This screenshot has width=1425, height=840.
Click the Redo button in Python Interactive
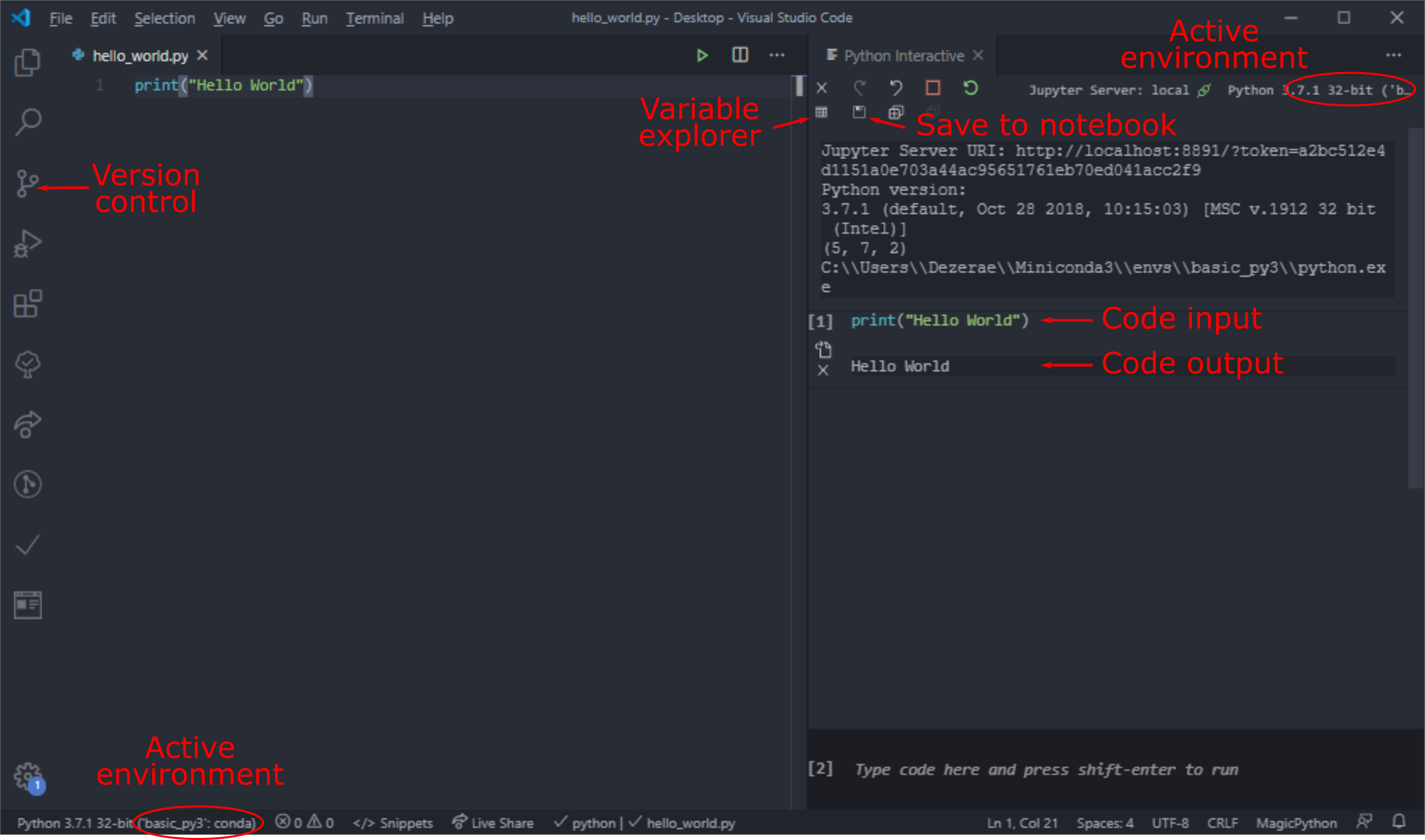coord(860,88)
